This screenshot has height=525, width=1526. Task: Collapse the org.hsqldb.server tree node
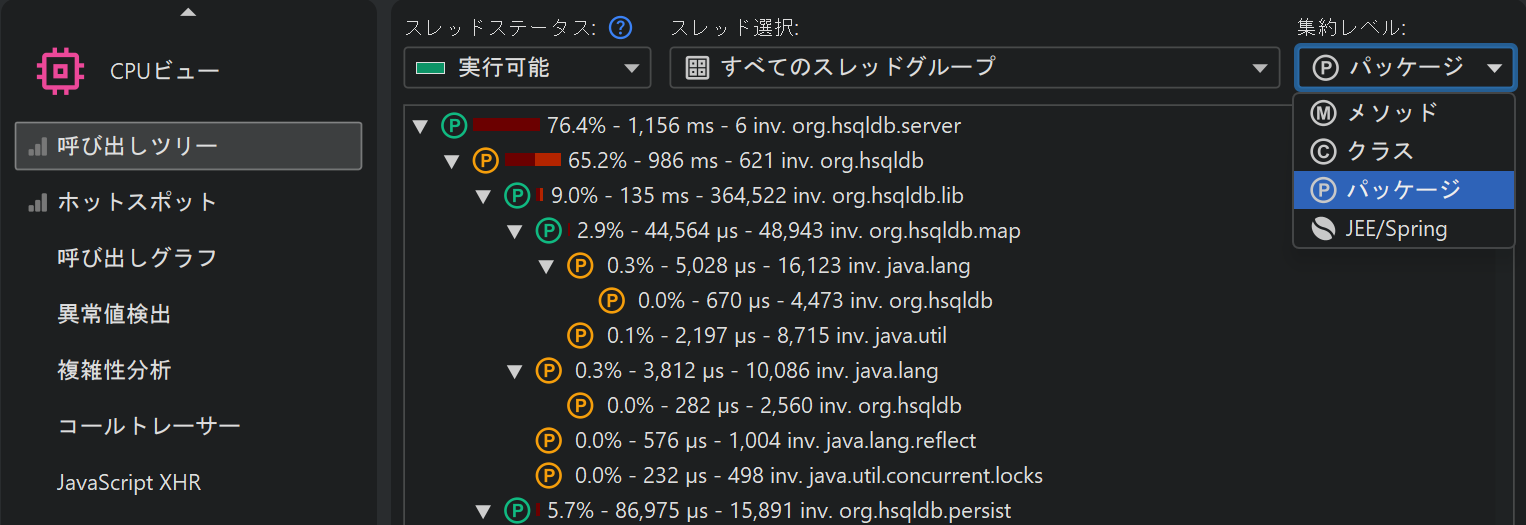click(421, 127)
